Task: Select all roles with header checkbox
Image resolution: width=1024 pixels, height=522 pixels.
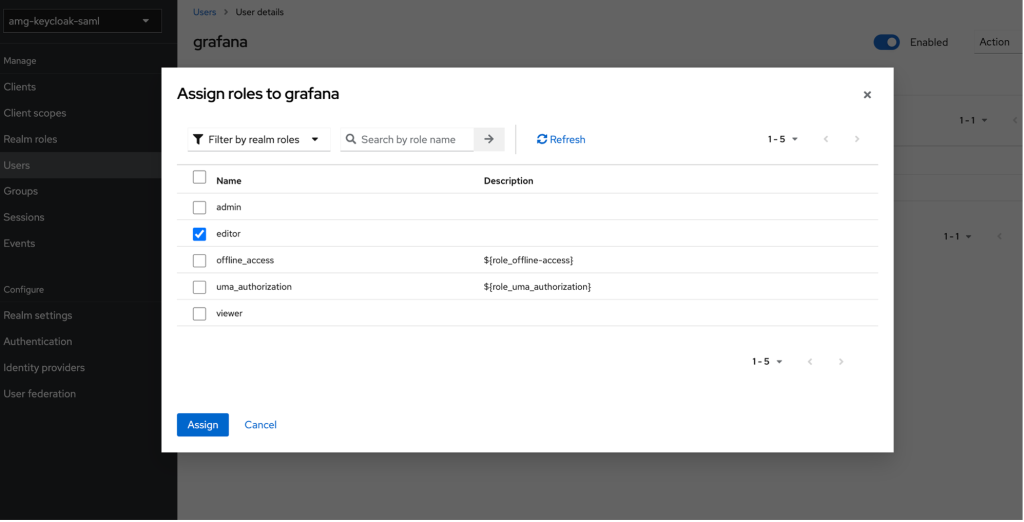Action: (199, 178)
